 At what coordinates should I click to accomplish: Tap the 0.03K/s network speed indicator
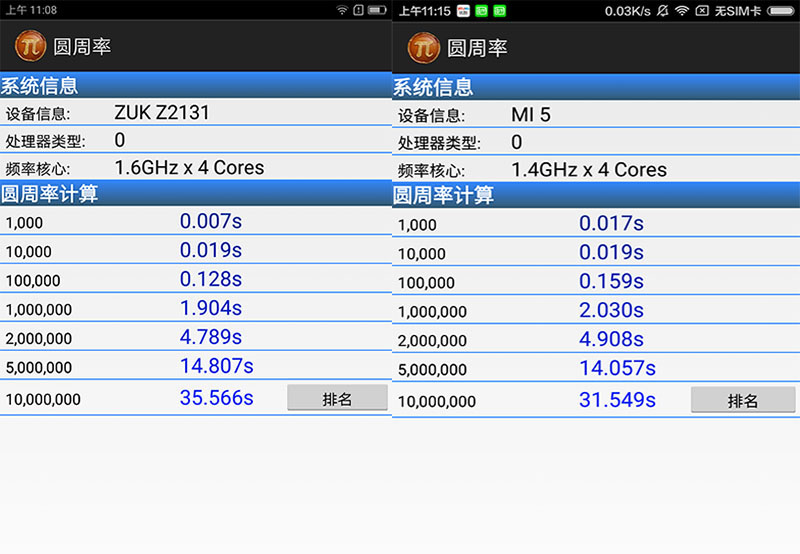pyautogui.click(x=628, y=11)
